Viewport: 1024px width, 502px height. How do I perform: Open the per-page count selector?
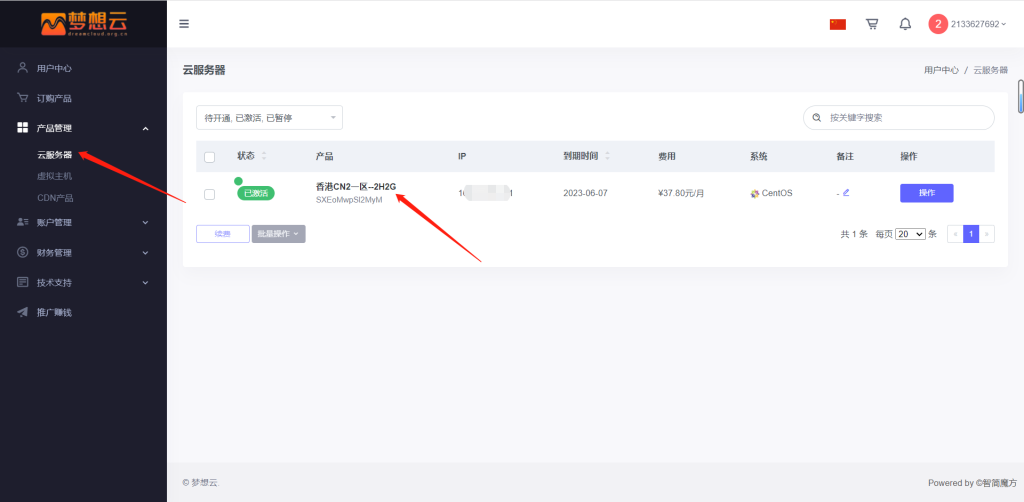click(910, 234)
